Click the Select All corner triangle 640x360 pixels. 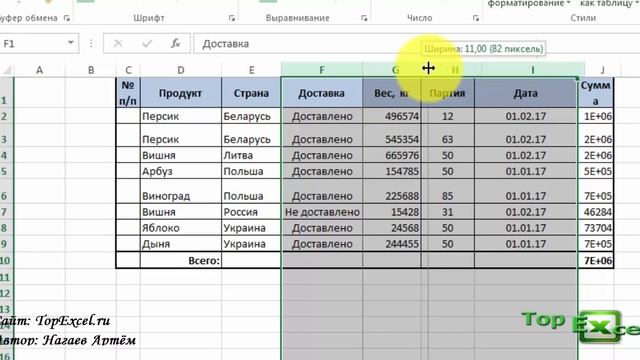coord(7,70)
